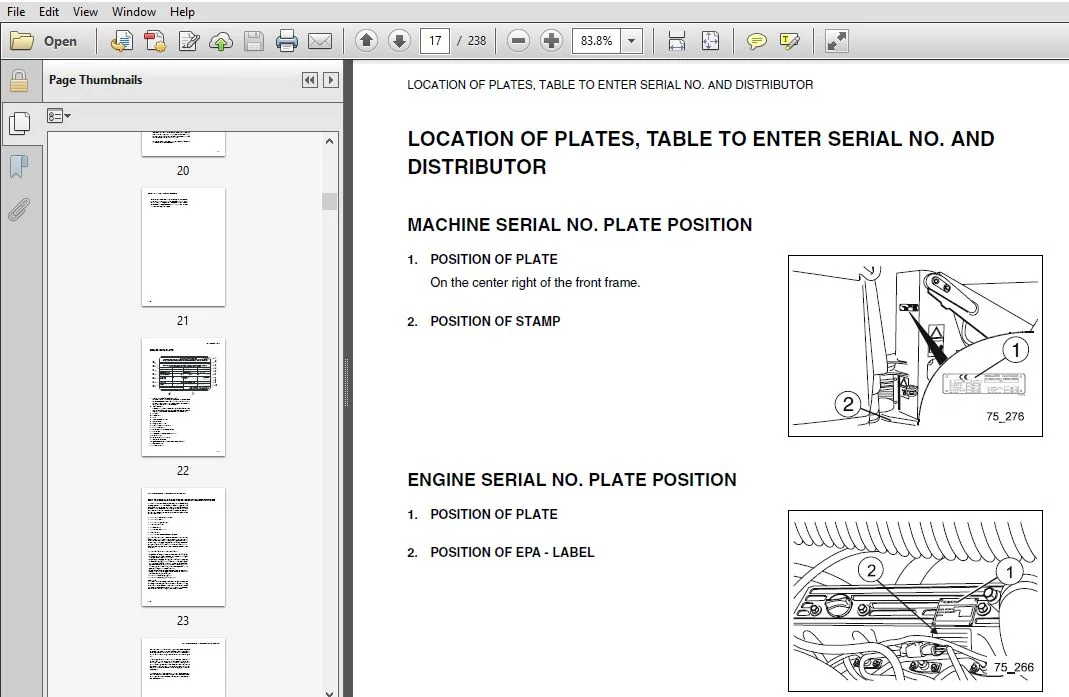This screenshot has width=1069, height=697.
Task: Click the page number field showing 17
Action: click(435, 41)
